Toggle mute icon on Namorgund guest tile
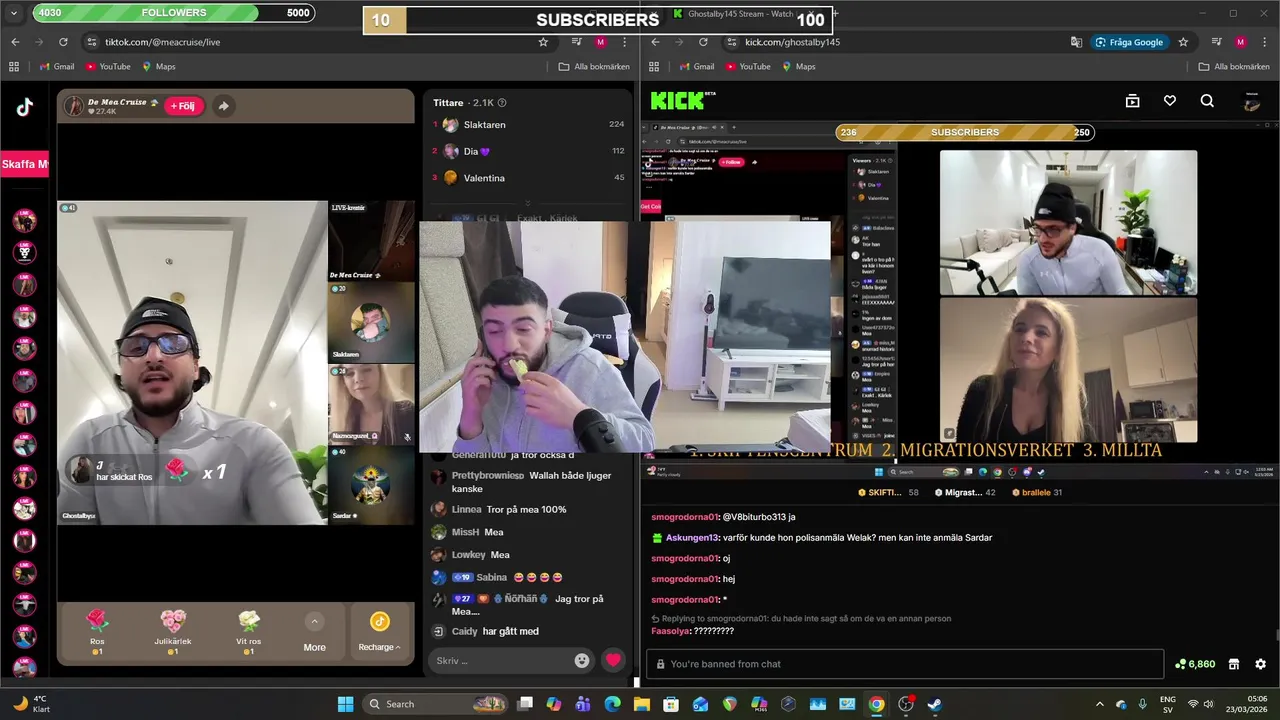Image resolution: width=1280 pixels, height=720 pixels. (406, 437)
